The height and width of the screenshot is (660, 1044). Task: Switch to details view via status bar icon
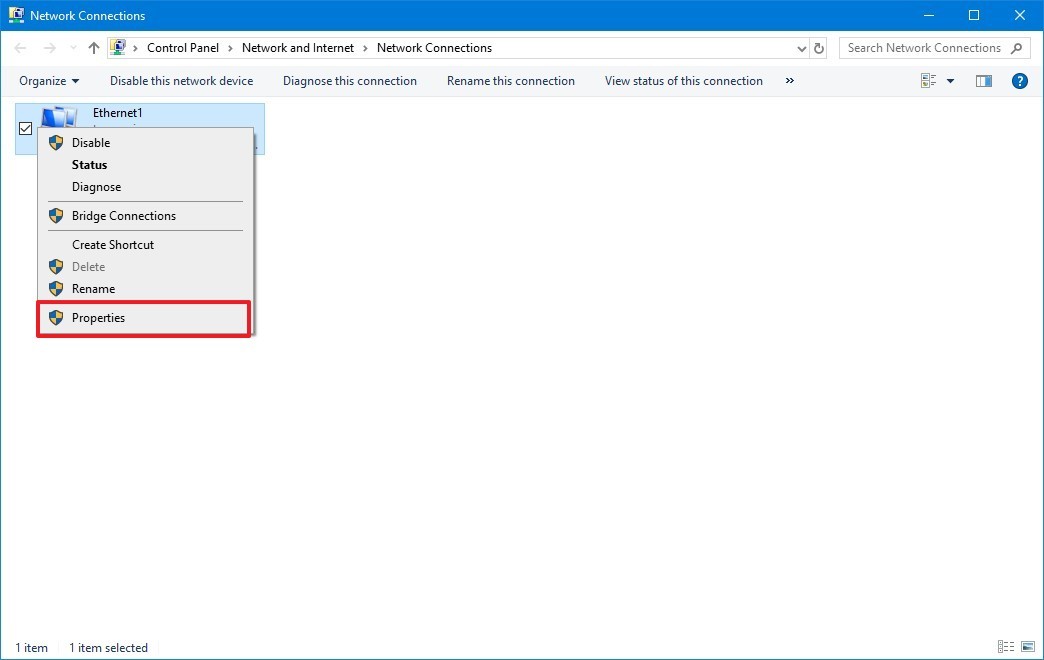coord(1005,647)
